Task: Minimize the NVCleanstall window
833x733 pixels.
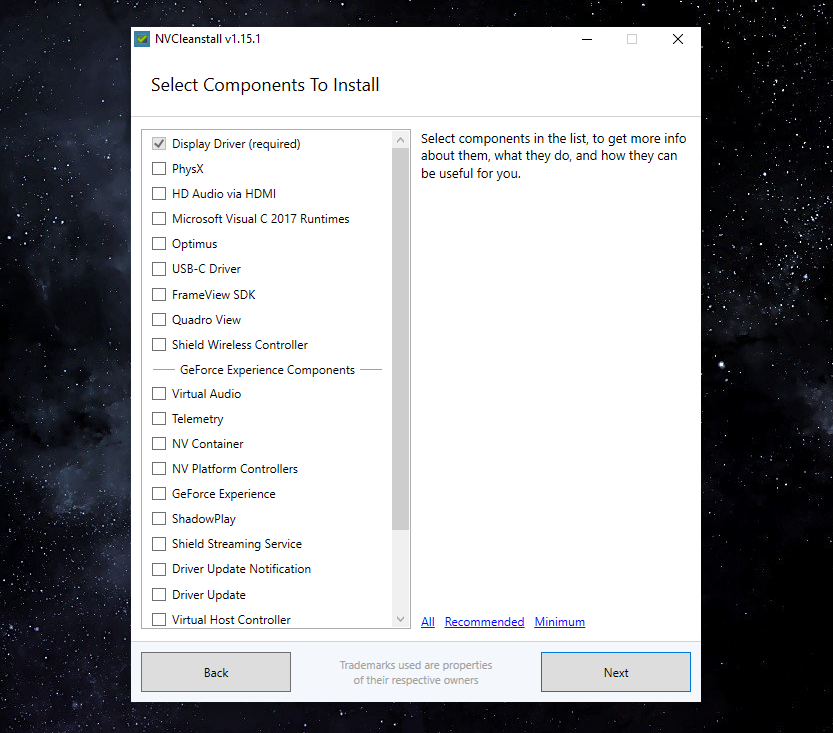Action: click(586, 39)
